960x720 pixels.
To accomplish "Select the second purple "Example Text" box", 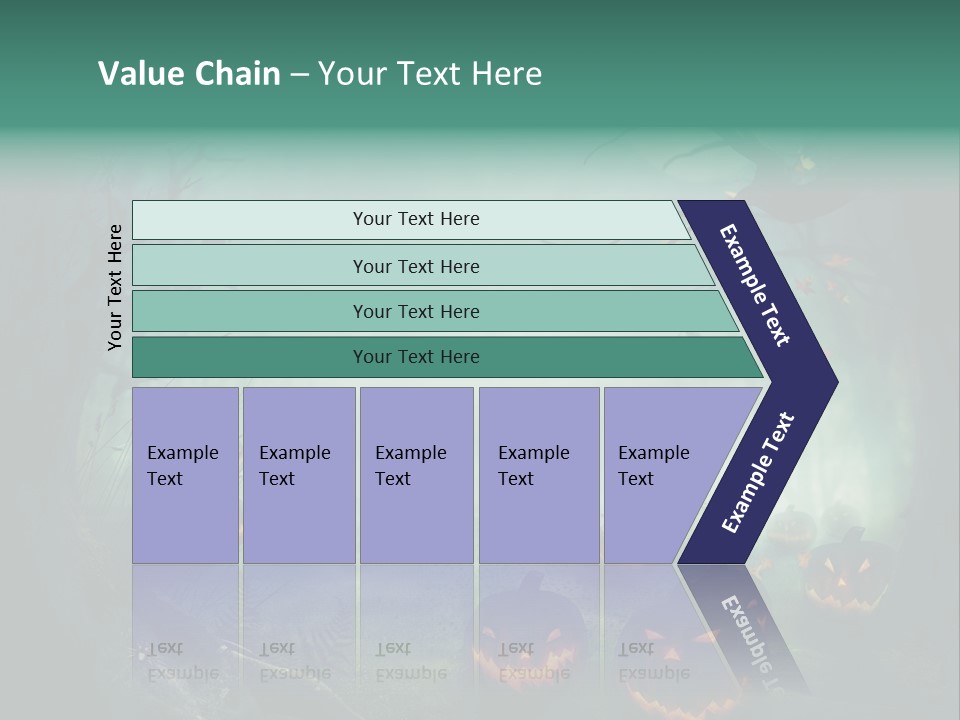I will point(298,474).
